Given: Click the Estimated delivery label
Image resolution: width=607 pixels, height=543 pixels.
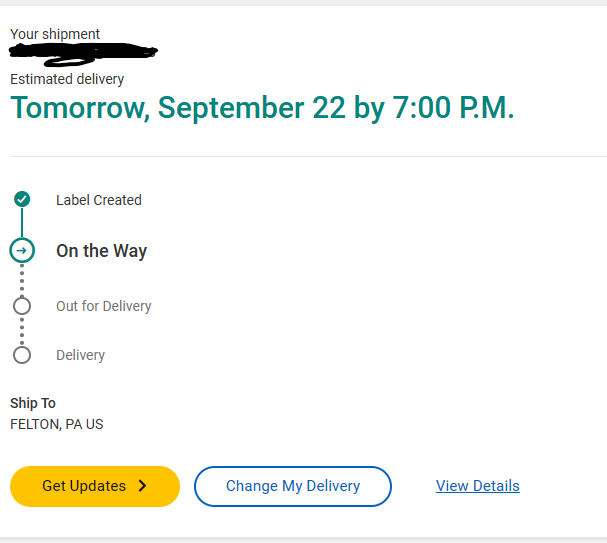Looking at the screenshot, I should coord(67,79).
